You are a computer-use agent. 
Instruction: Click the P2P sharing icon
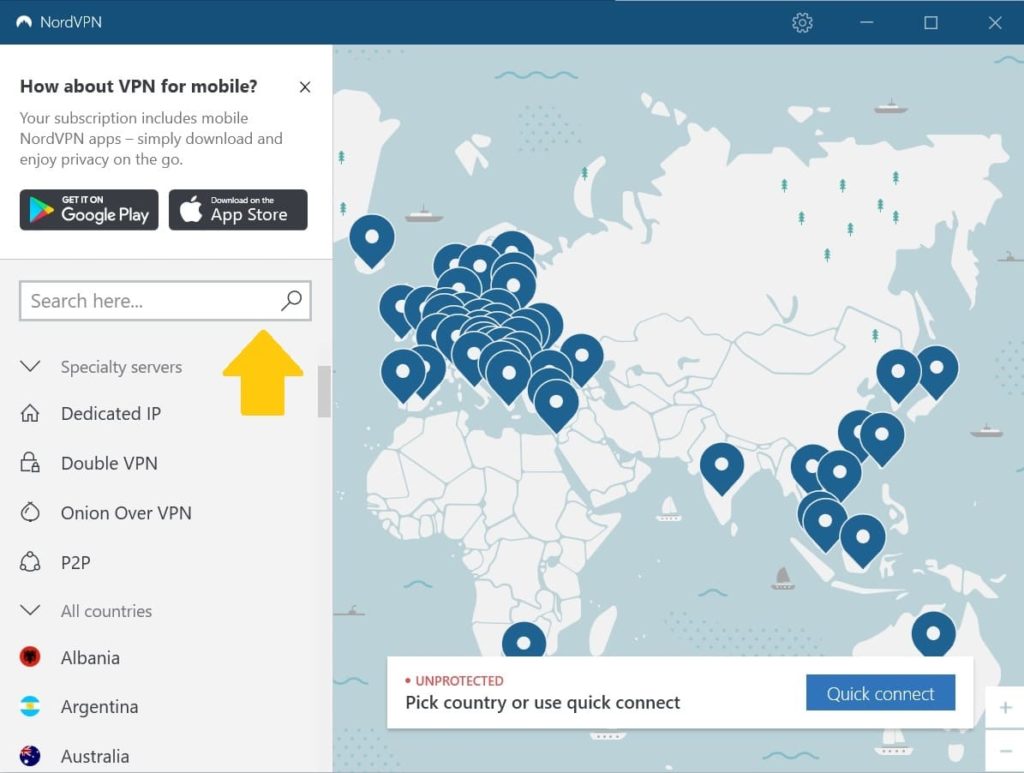[30, 562]
